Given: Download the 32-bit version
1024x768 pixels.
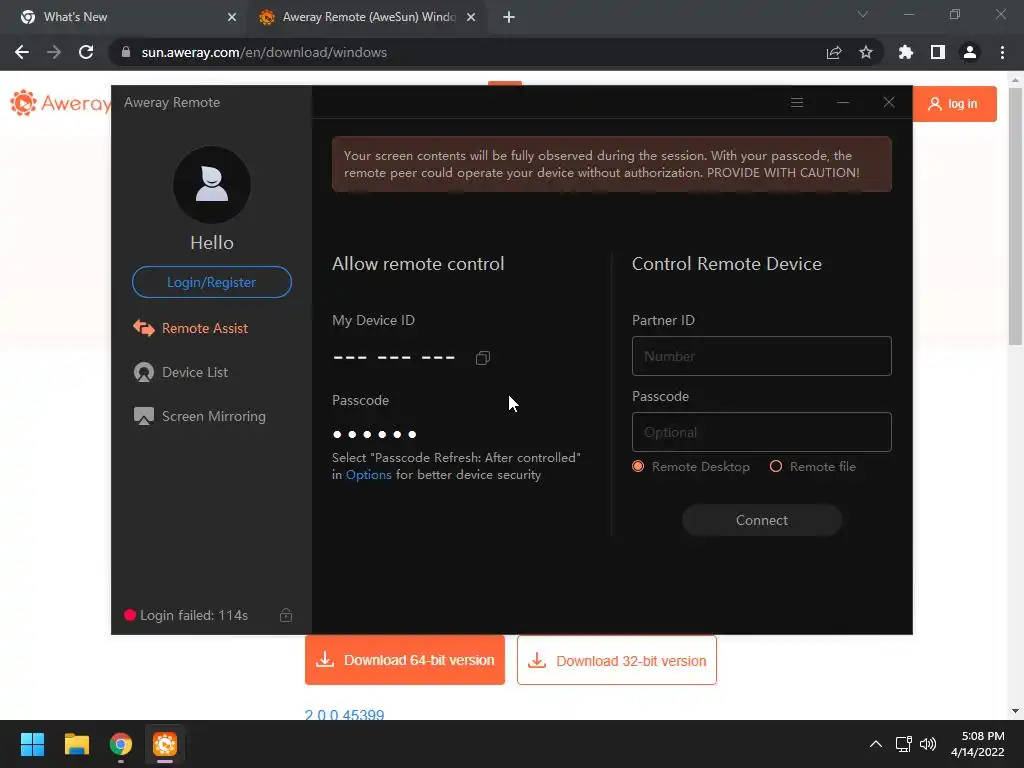Looking at the screenshot, I should point(616,660).
